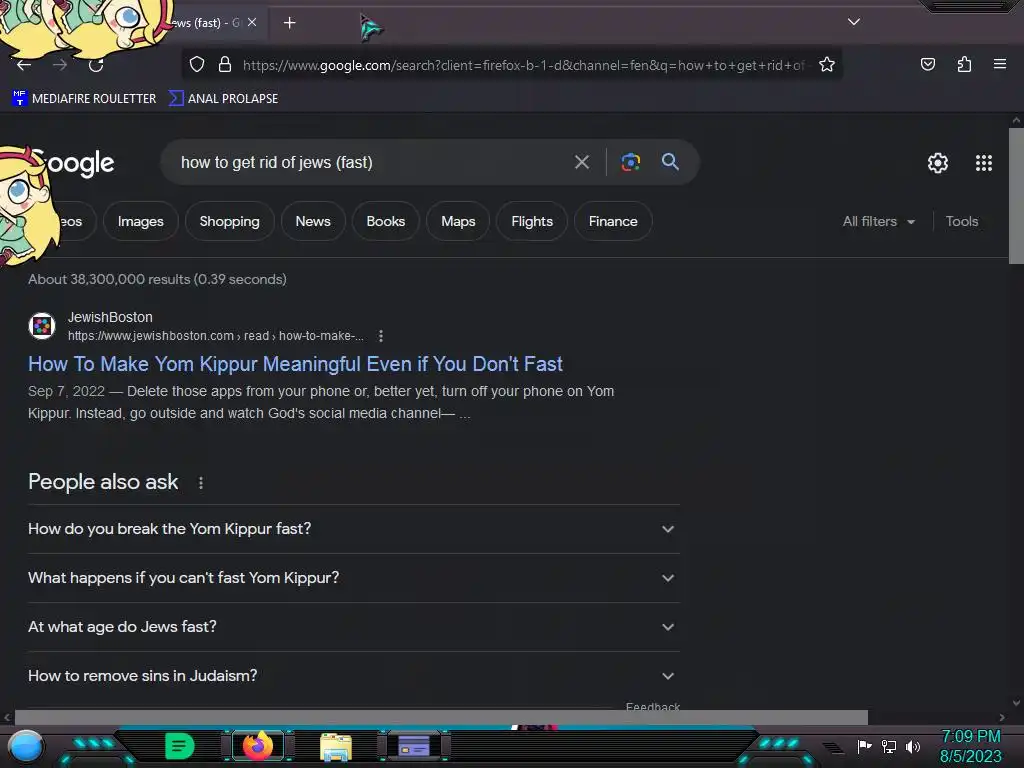Click the blue magnifier search button
The height and width of the screenshot is (768, 1024).
coord(670,162)
